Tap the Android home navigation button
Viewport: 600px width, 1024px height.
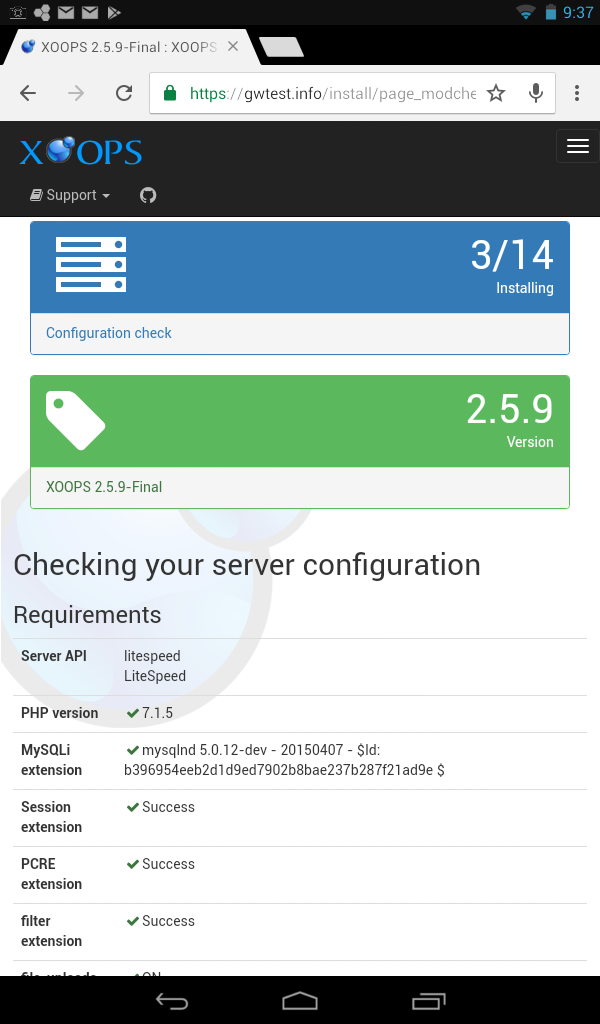(300, 1001)
